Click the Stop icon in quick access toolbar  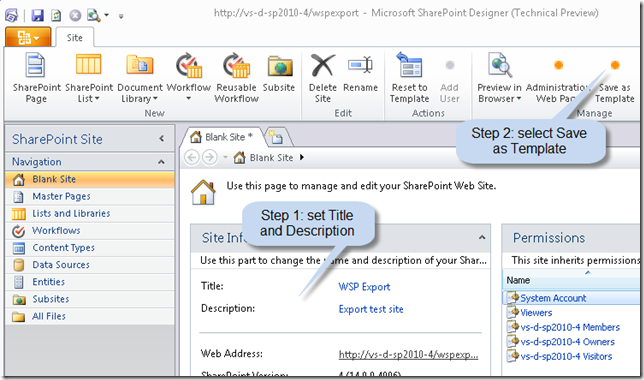click(x=75, y=16)
